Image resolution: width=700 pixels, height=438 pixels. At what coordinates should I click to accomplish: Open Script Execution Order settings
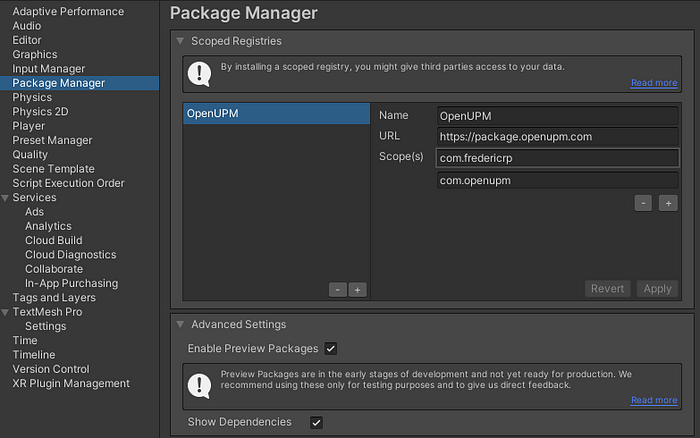[68, 183]
